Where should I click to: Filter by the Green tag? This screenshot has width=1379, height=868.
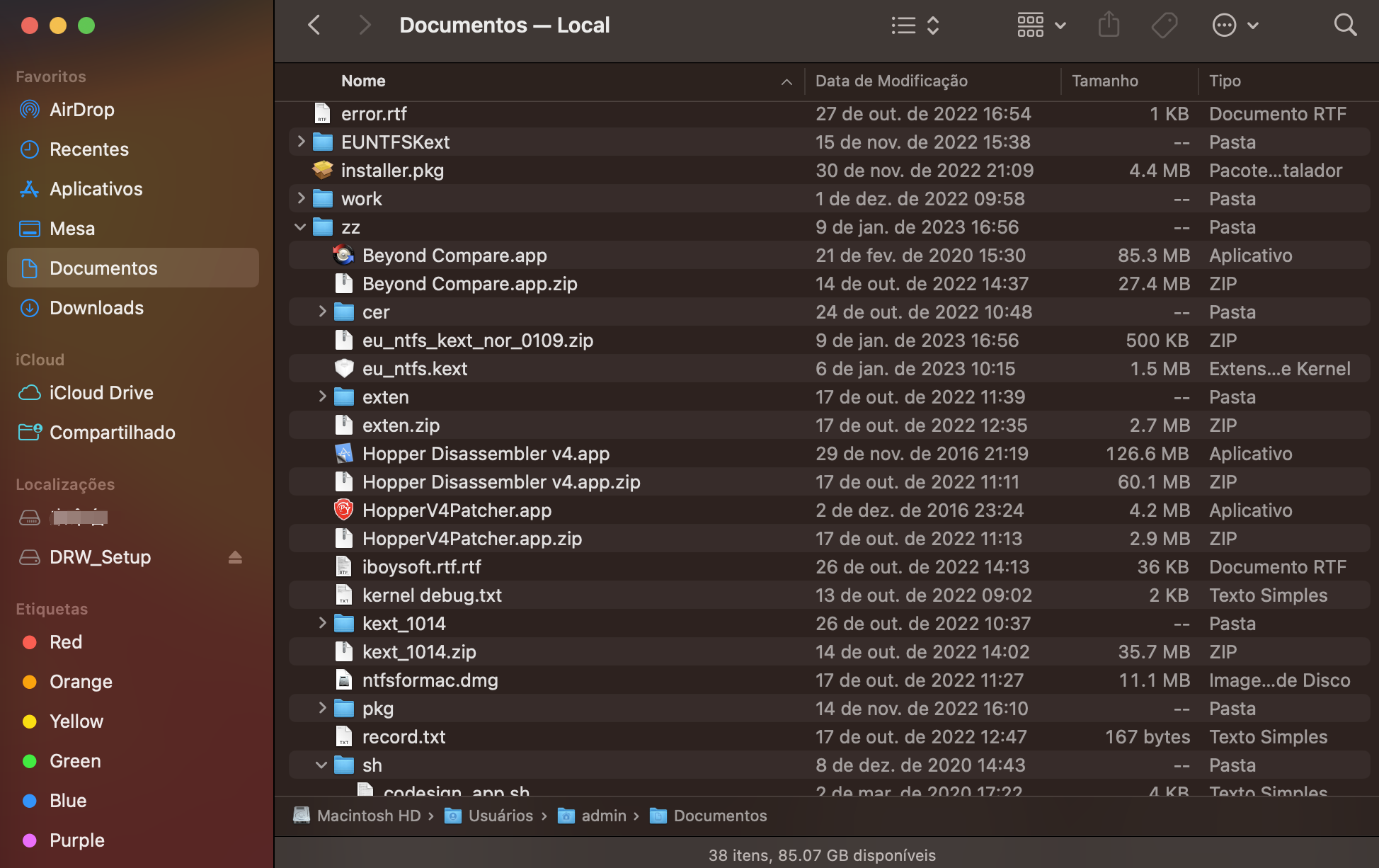133,761
